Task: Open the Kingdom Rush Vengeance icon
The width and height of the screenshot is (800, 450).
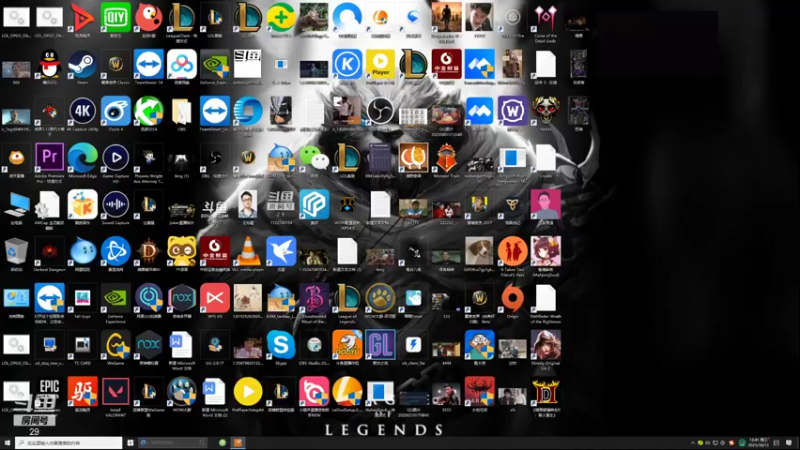Action: coord(512,157)
